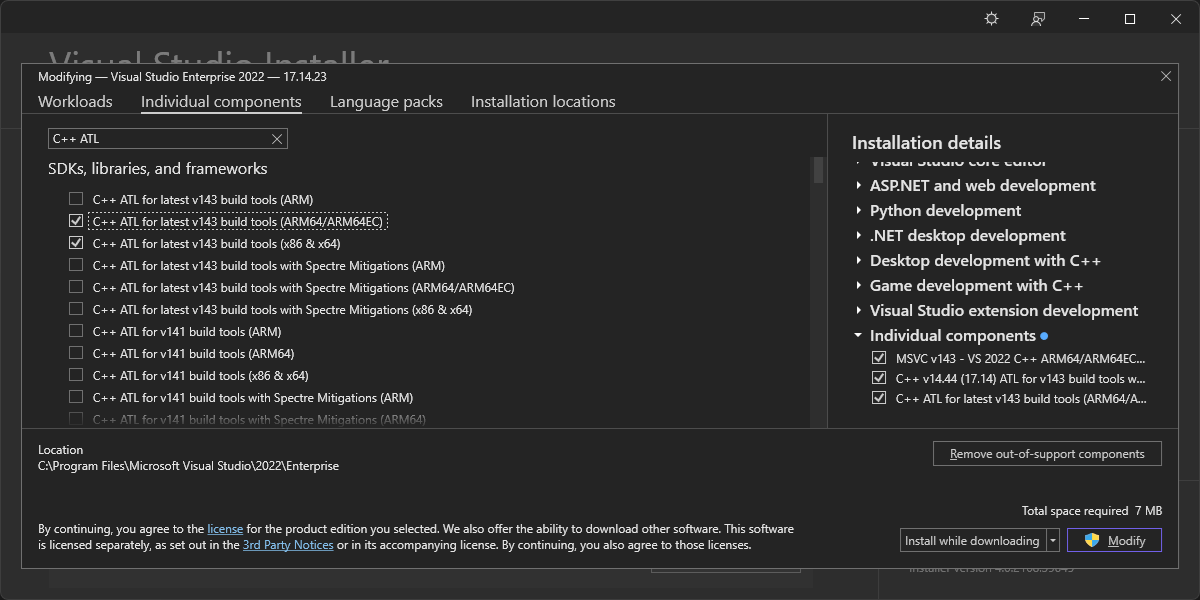This screenshot has width=1200, height=600.
Task: Open the Install while downloading dropdown arrow
Action: [1053, 541]
